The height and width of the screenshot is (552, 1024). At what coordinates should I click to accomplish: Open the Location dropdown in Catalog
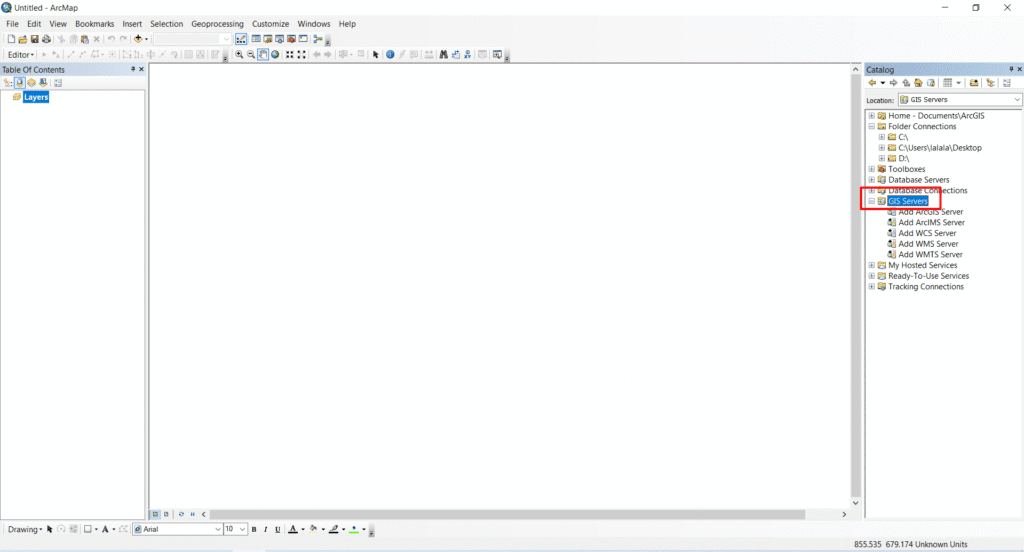[x=1017, y=100]
